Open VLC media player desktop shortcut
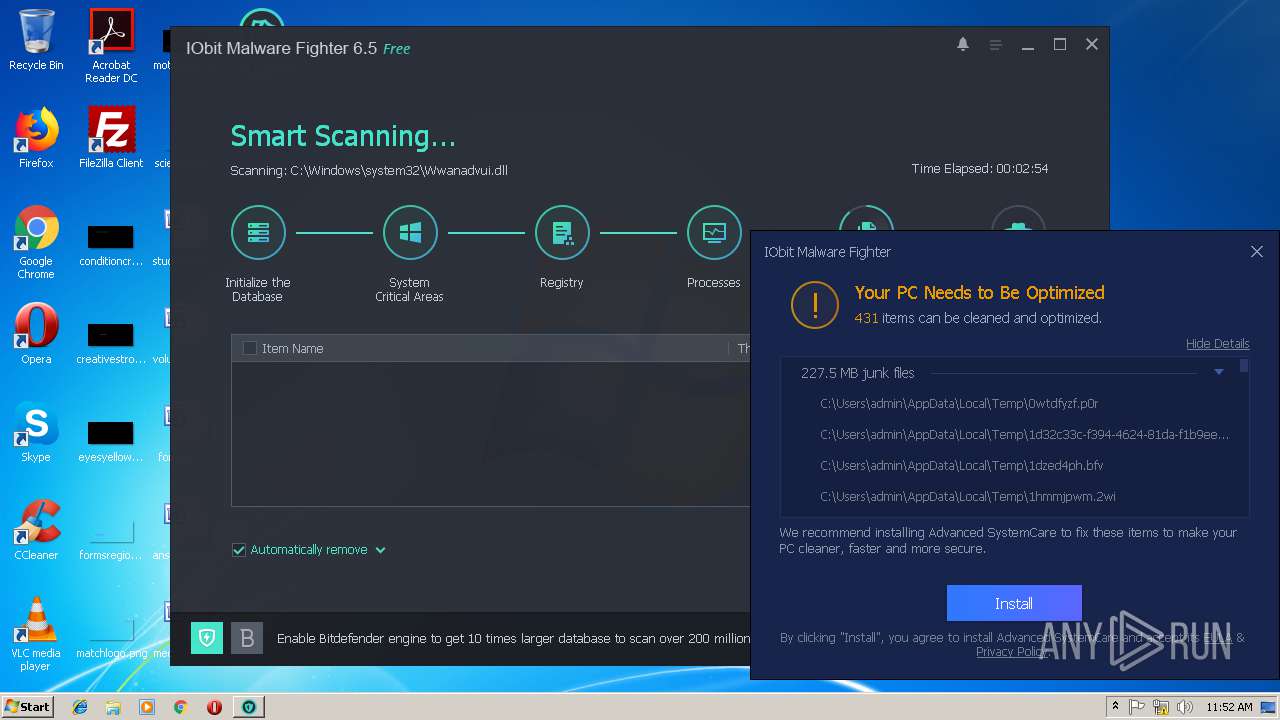This screenshot has height=720, width=1280. click(36, 634)
